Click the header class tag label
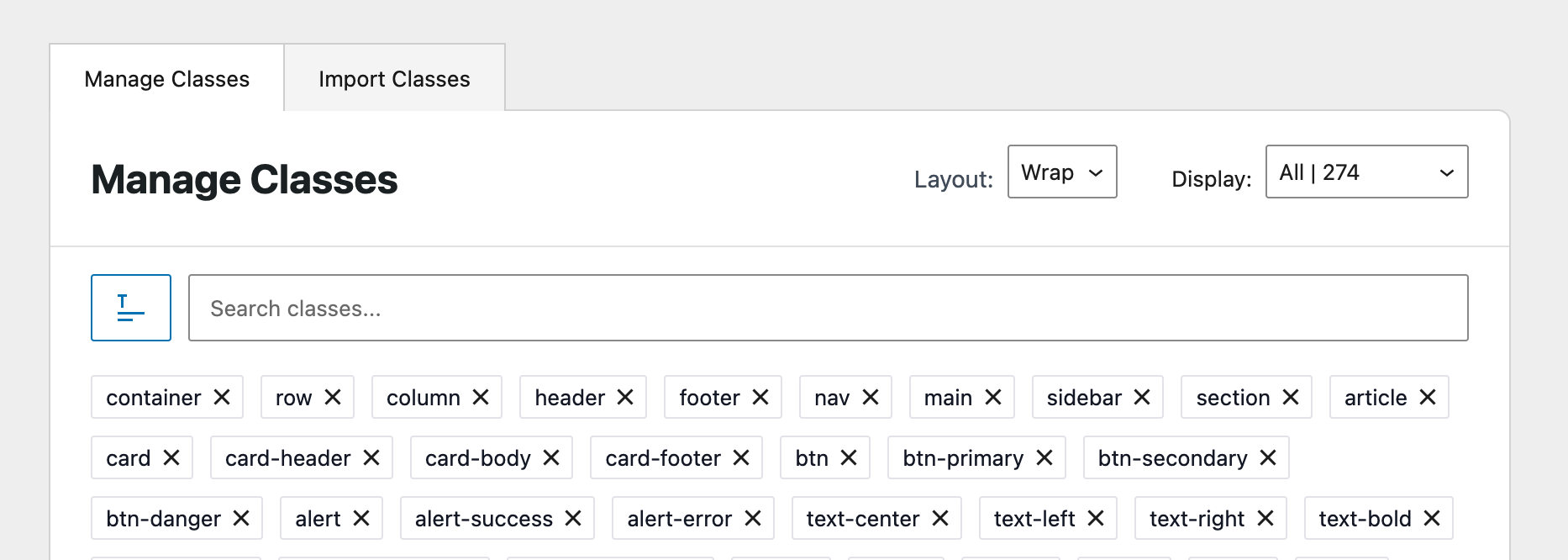 [x=570, y=398]
